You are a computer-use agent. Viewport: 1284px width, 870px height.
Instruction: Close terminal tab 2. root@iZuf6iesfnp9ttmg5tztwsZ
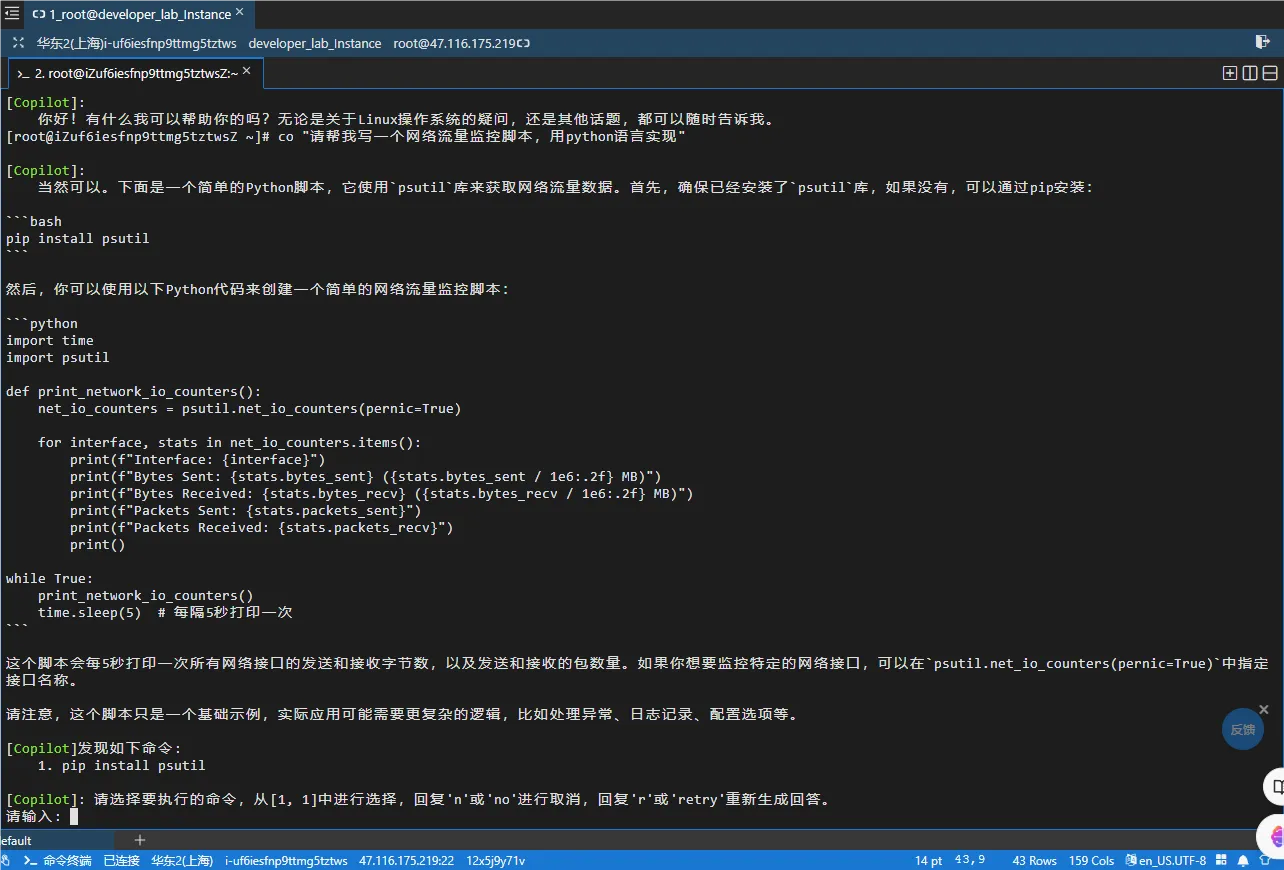(247, 72)
